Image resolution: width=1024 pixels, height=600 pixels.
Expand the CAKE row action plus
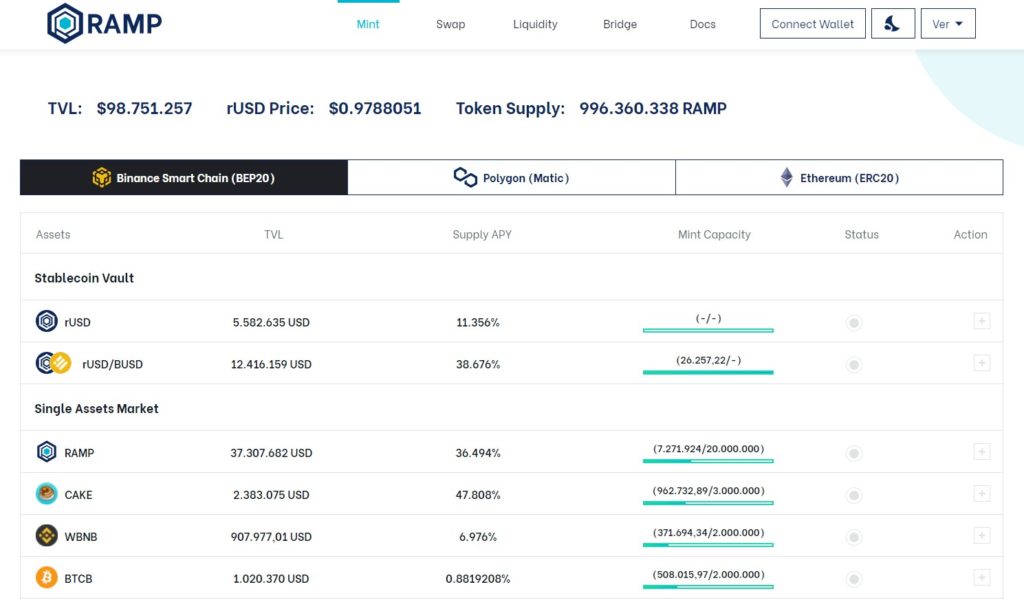click(x=982, y=494)
